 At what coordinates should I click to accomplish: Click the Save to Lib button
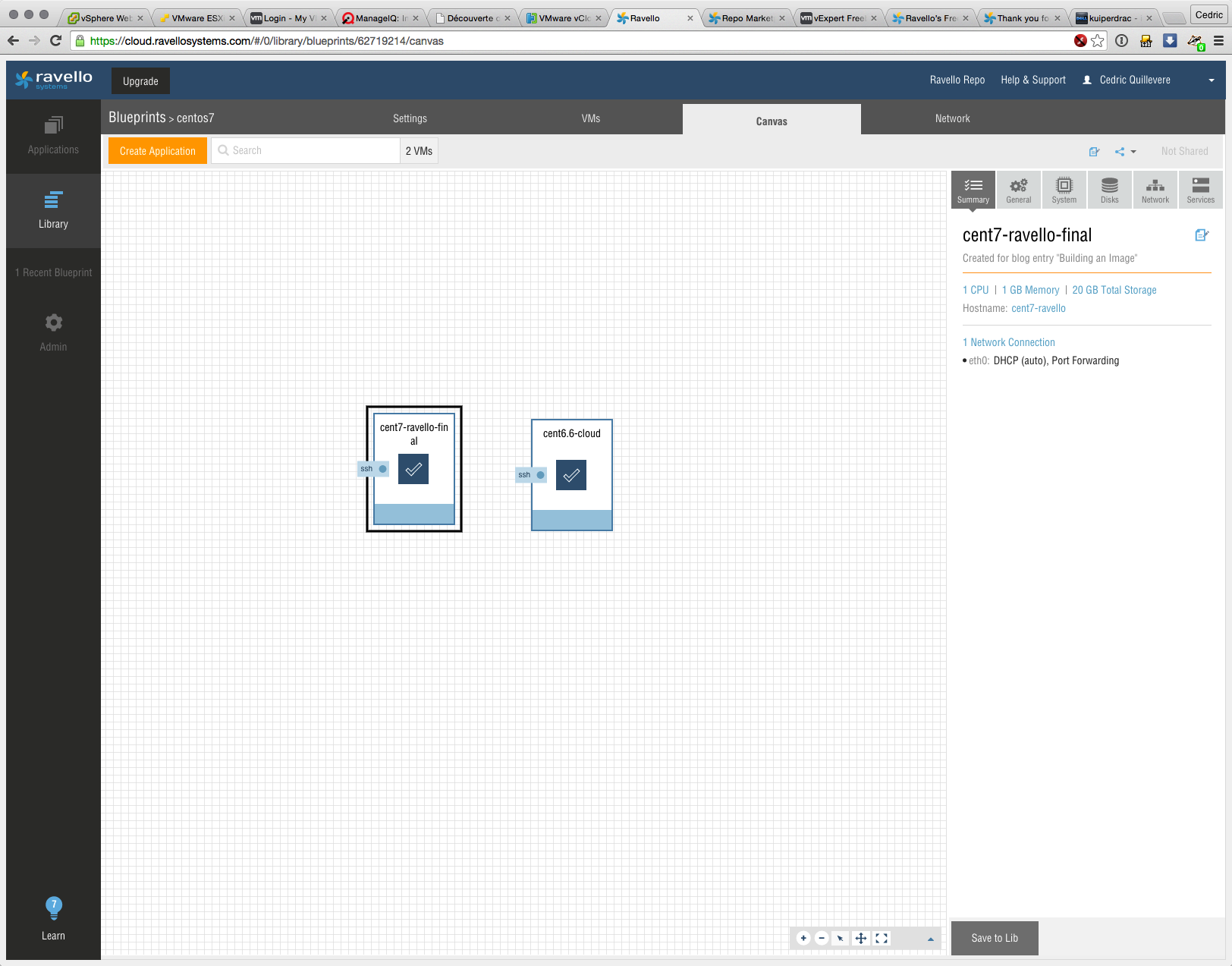click(995, 938)
